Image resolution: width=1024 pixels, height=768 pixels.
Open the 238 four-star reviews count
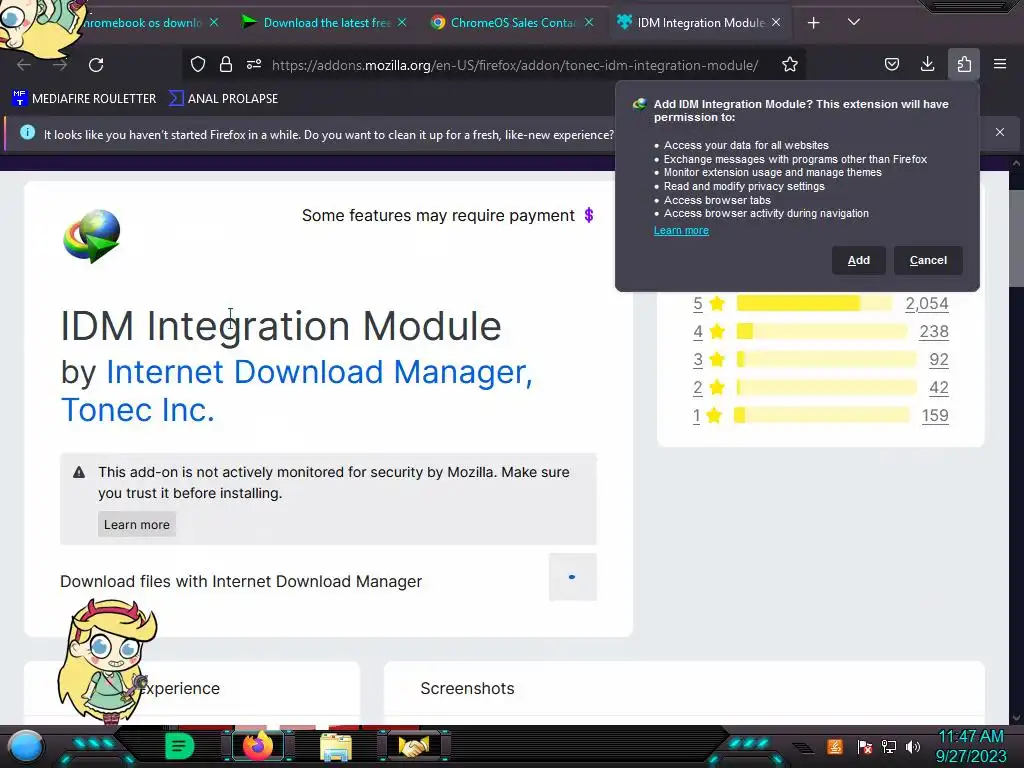pyautogui.click(x=934, y=332)
